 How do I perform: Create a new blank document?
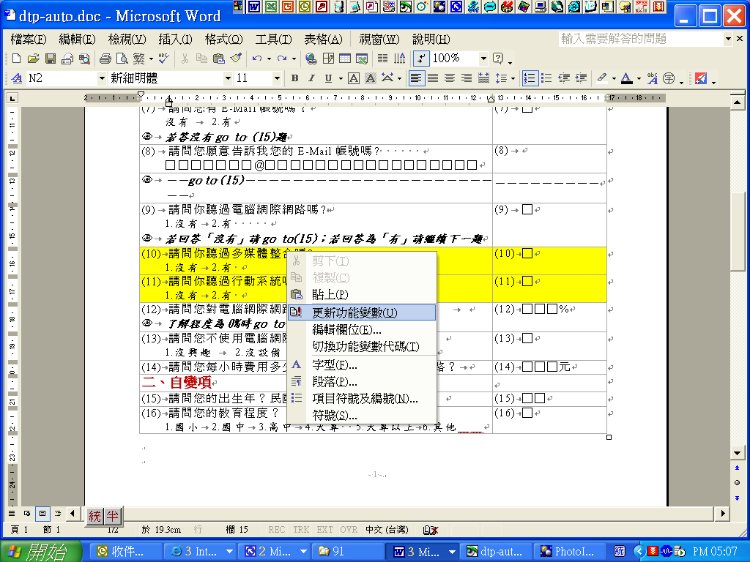16,58
